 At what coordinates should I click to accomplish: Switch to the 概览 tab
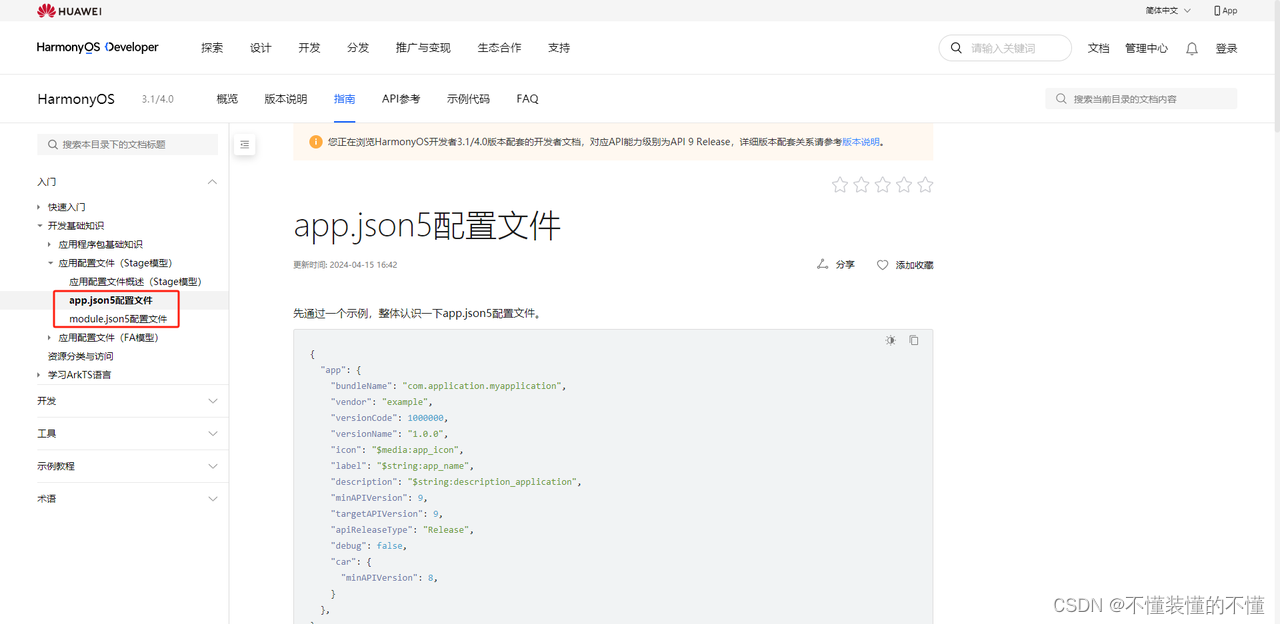click(x=227, y=99)
